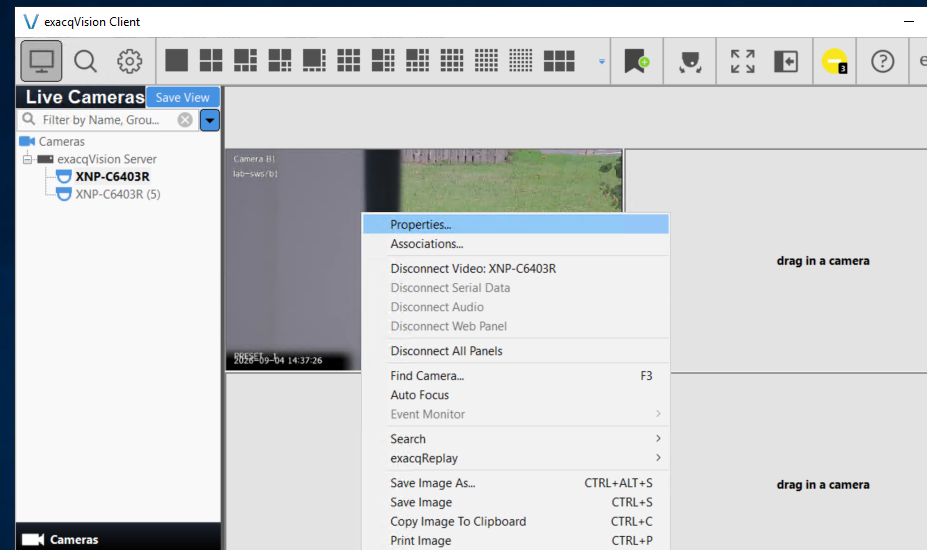Choose Disconnect Video: XNP-C6403R
Image resolution: width=927 pixels, height=550 pixels.
(x=516, y=268)
